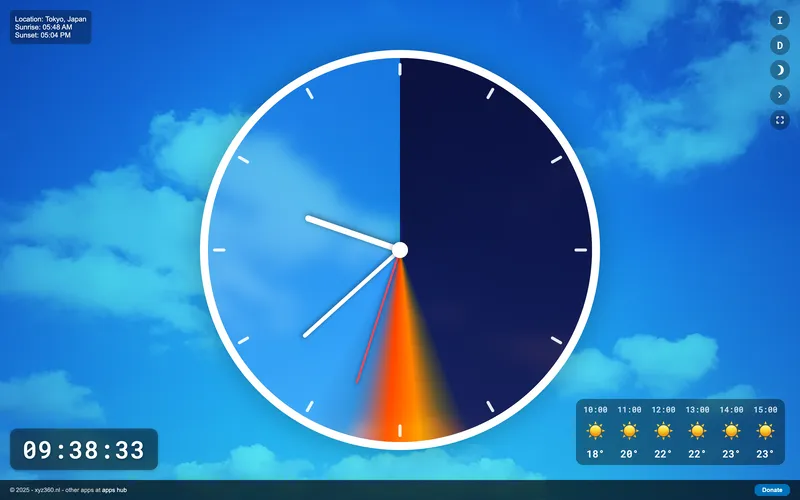Image resolution: width=800 pixels, height=500 pixels.
Task: Click the sun icon for 11:00 forecast
Action: [629, 431]
